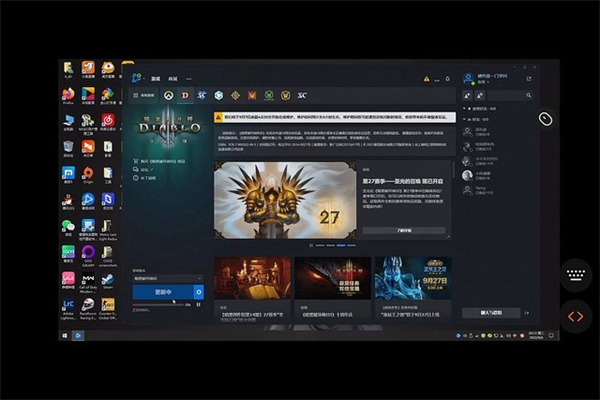Image resolution: width=600 pixels, height=400 pixels.
Task: Click the blue updating button
Action: [162, 292]
